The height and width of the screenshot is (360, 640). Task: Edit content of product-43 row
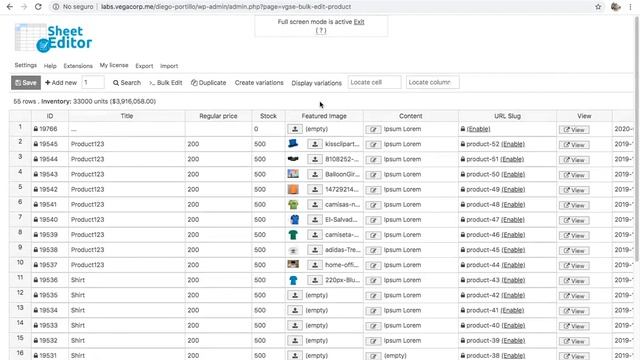[373, 280]
